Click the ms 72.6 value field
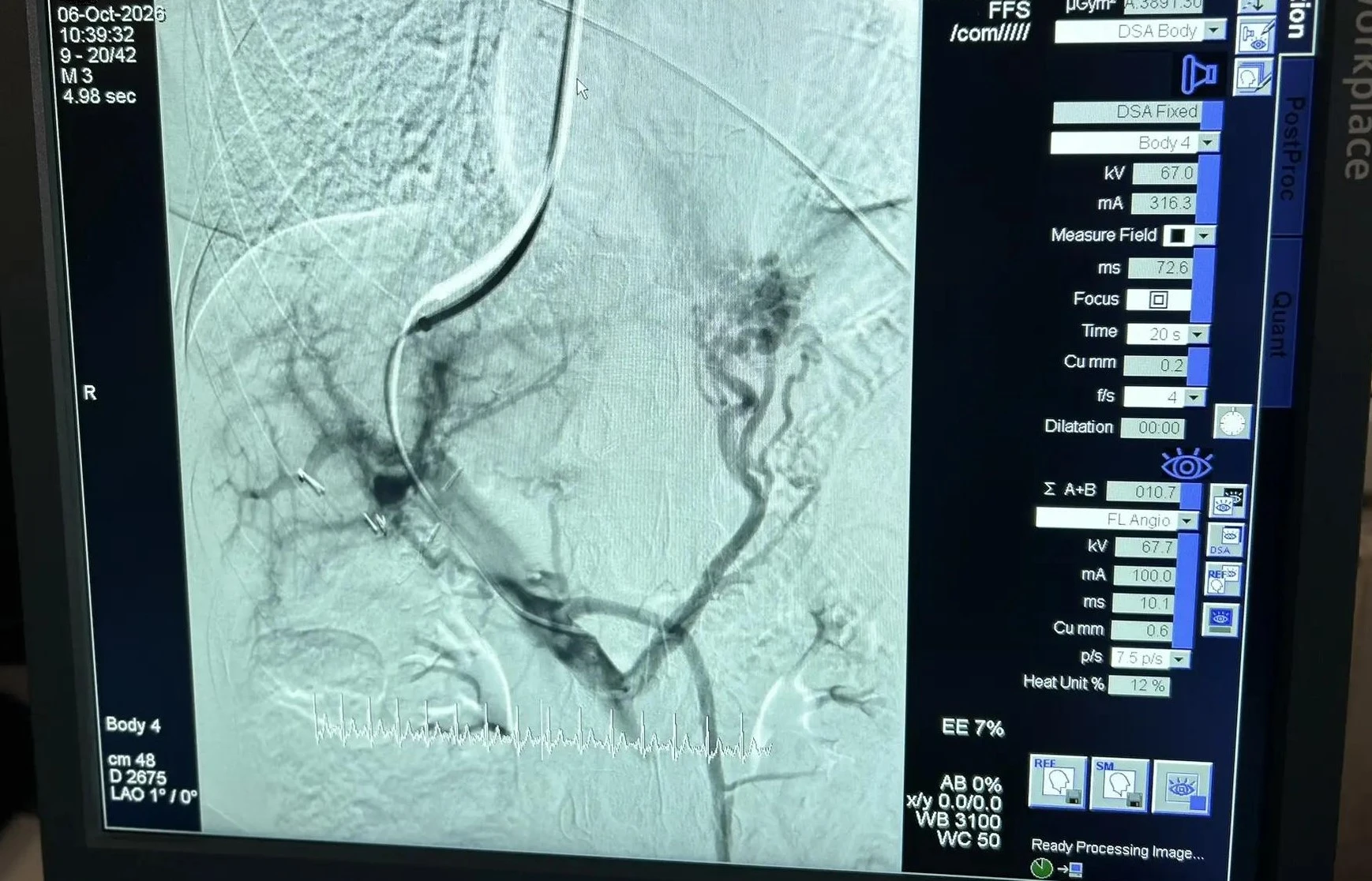 pos(1160,268)
